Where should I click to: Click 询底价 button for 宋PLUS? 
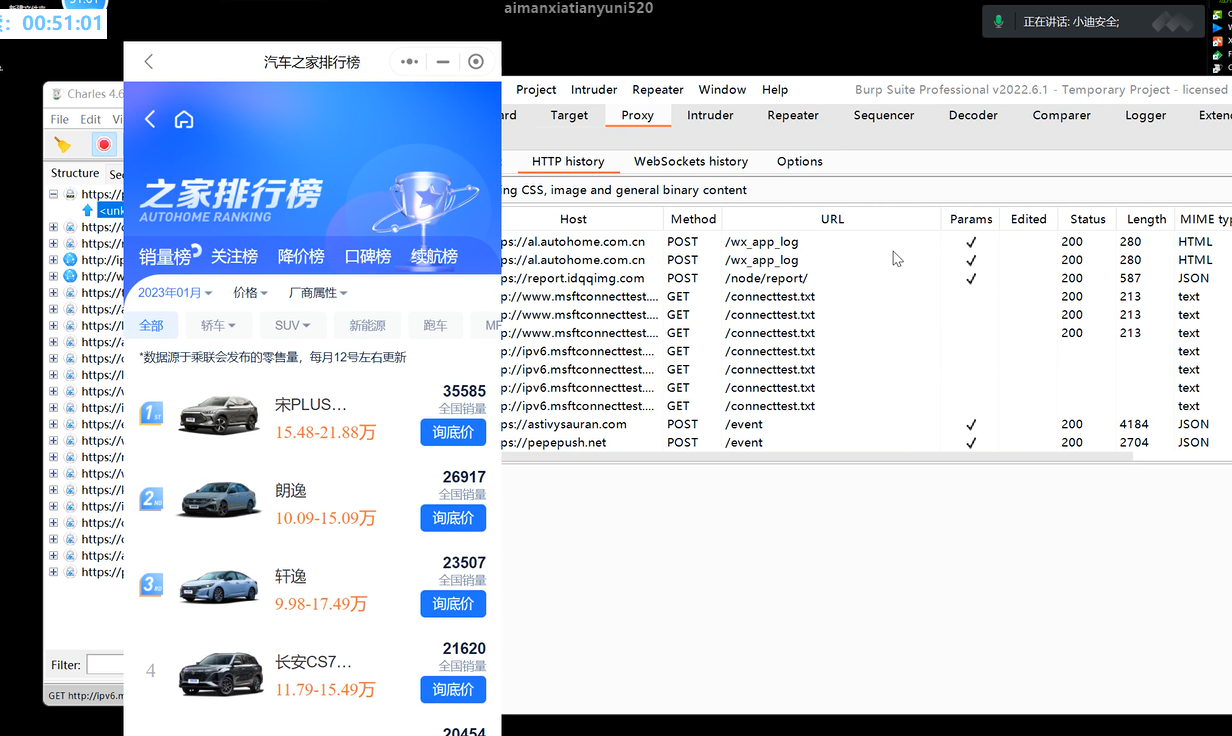(453, 432)
